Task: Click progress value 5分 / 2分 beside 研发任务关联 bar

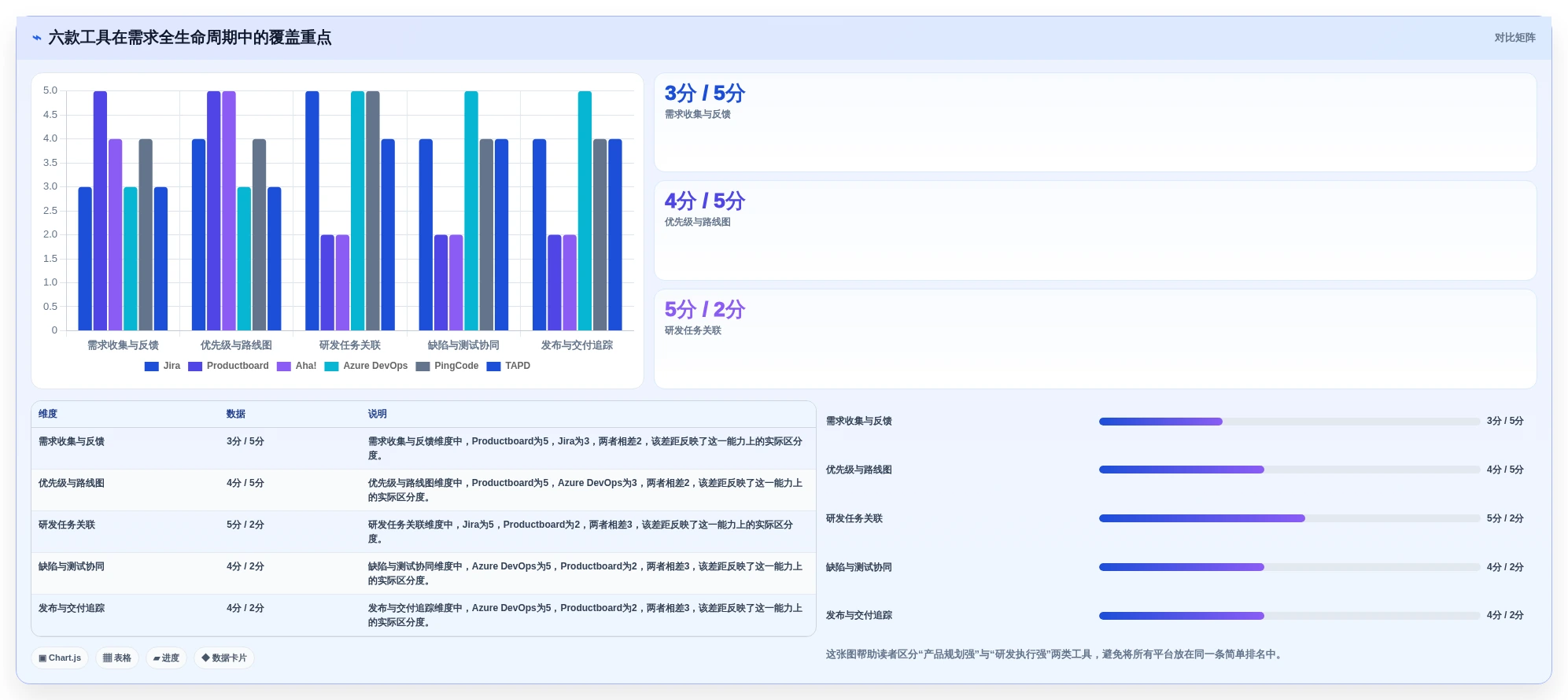Action: (1505, 518)
